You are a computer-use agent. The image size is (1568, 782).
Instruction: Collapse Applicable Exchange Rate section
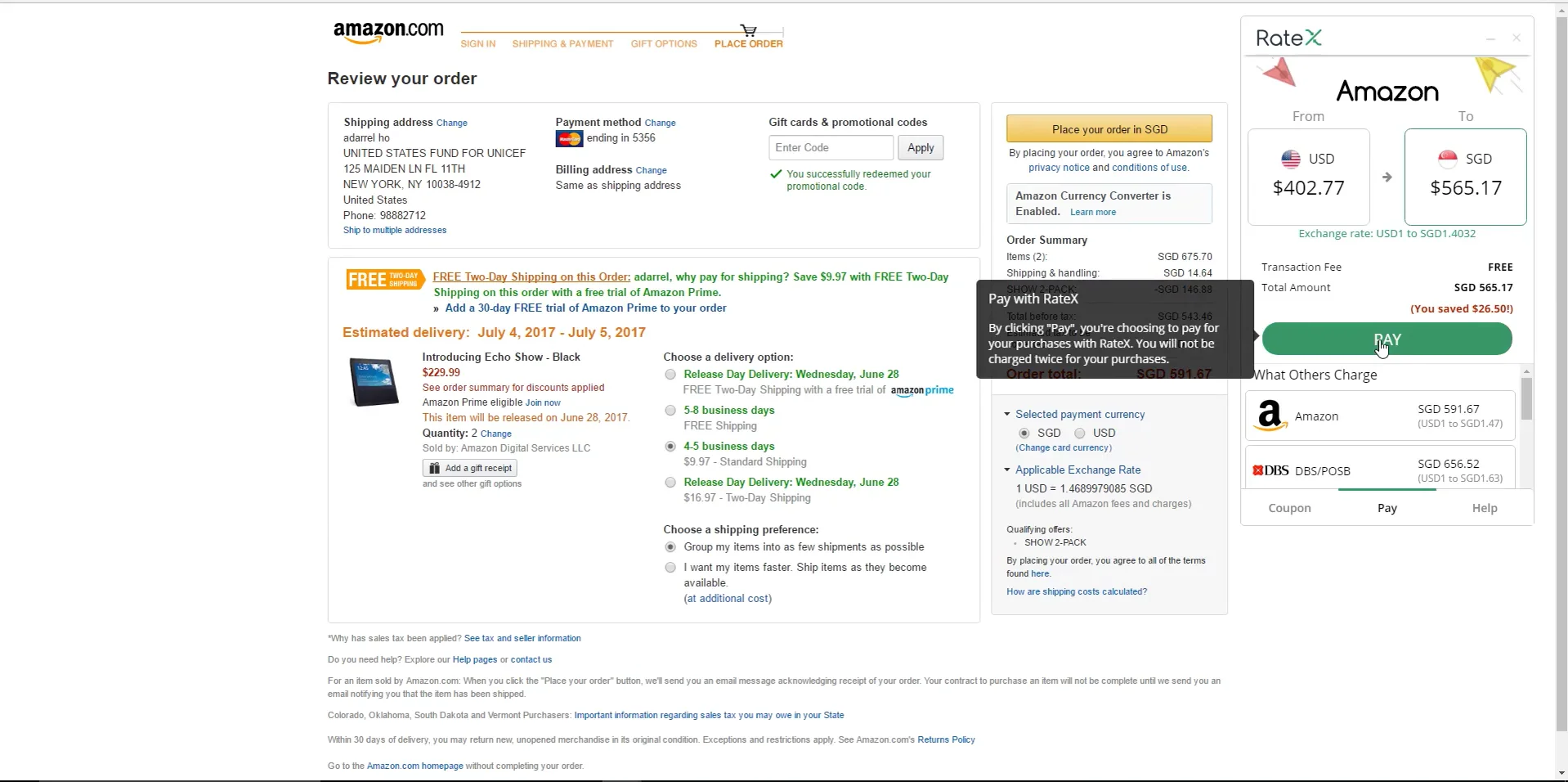[x=1007, y=470]
